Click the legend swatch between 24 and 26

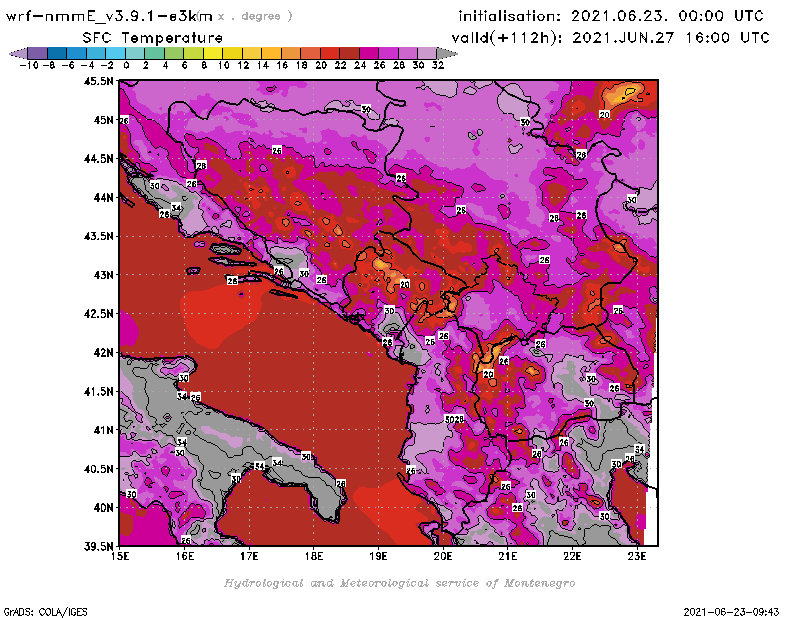tap(368, 53)
